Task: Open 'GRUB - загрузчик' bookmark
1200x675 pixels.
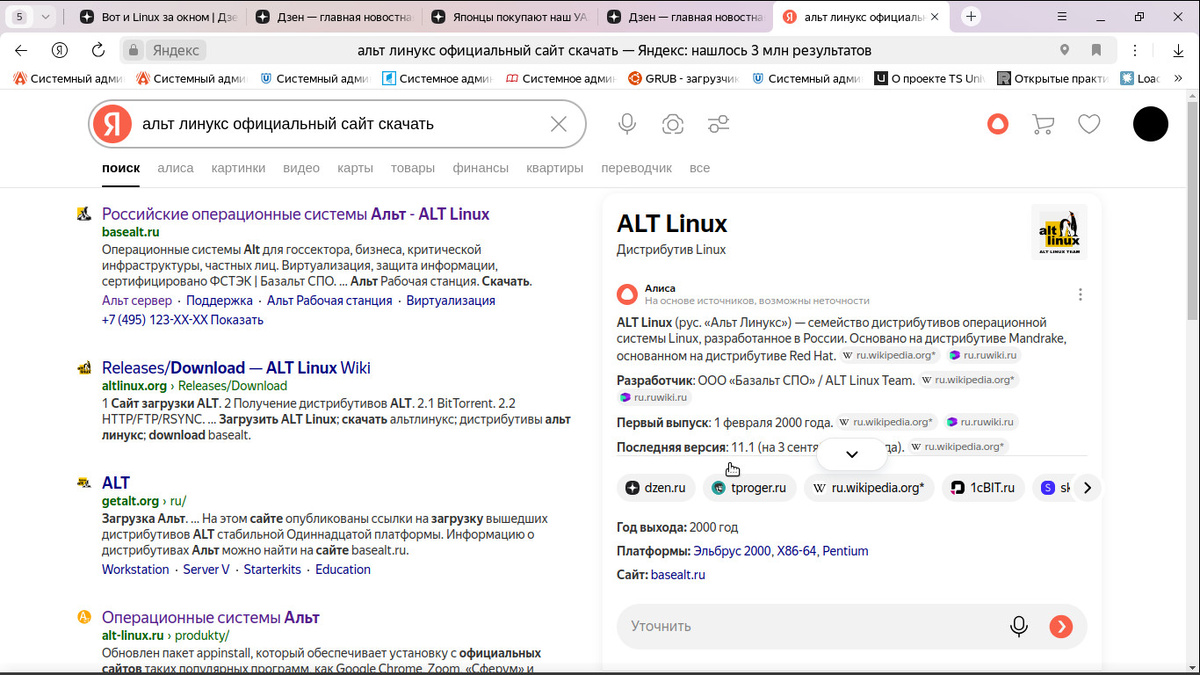Action: [x=683, y=78]
